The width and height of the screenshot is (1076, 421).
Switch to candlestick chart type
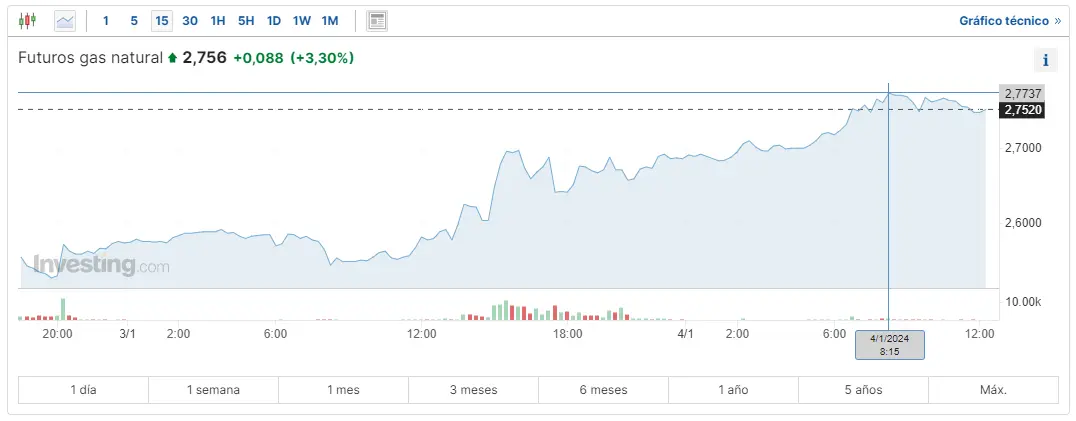[27, 20]
